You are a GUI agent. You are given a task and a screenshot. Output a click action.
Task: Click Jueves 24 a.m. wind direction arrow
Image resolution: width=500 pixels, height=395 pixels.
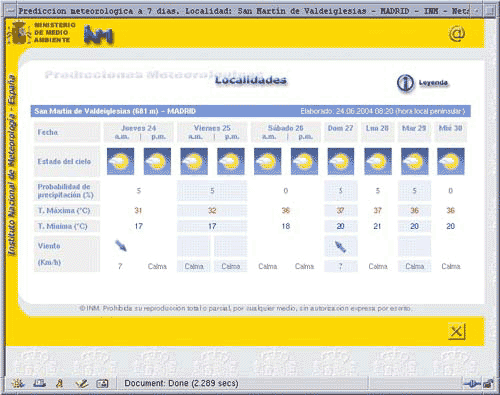click(121, 246)
